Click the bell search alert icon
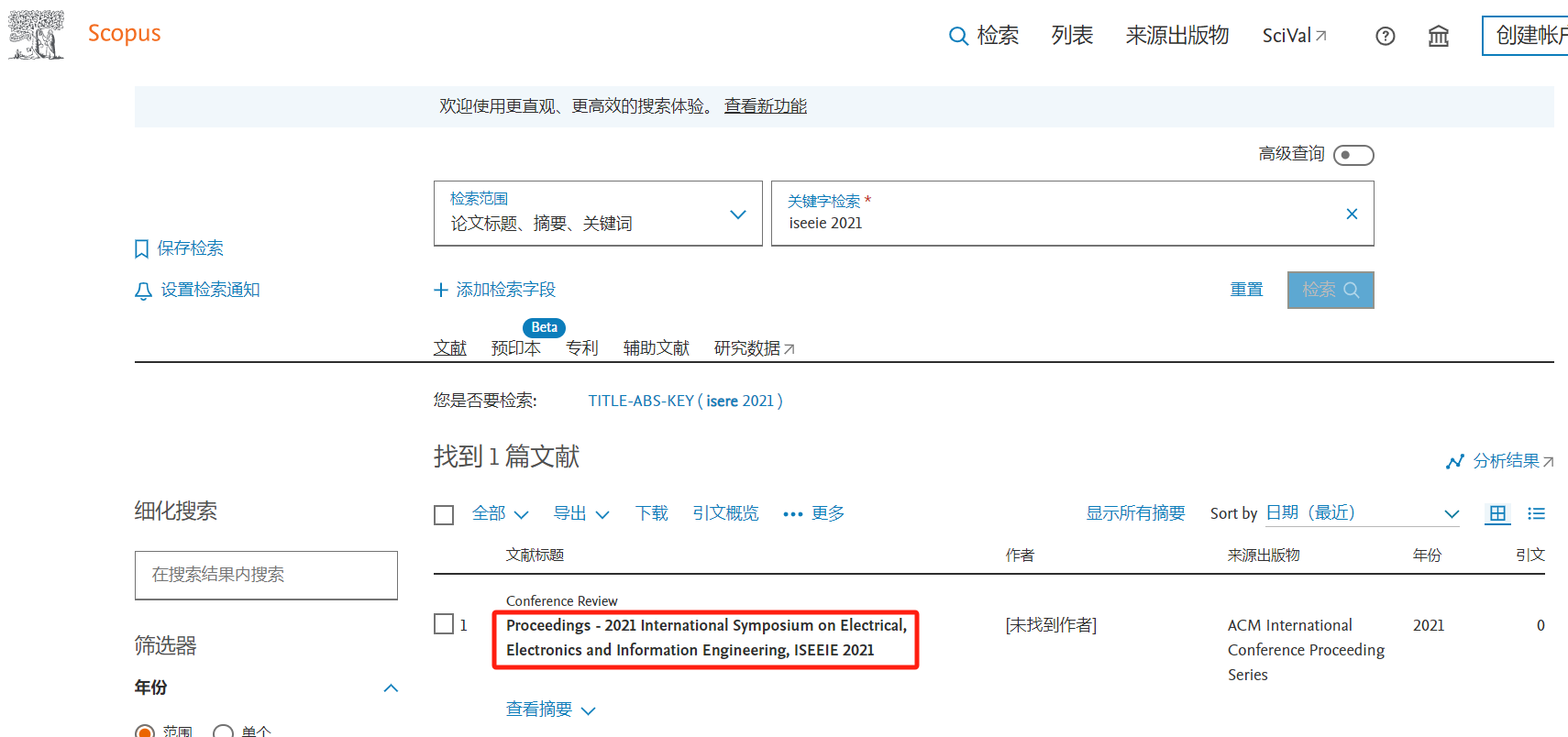Image resolution: width=1568 pixels, height=737 pixels. pos(143,291)
